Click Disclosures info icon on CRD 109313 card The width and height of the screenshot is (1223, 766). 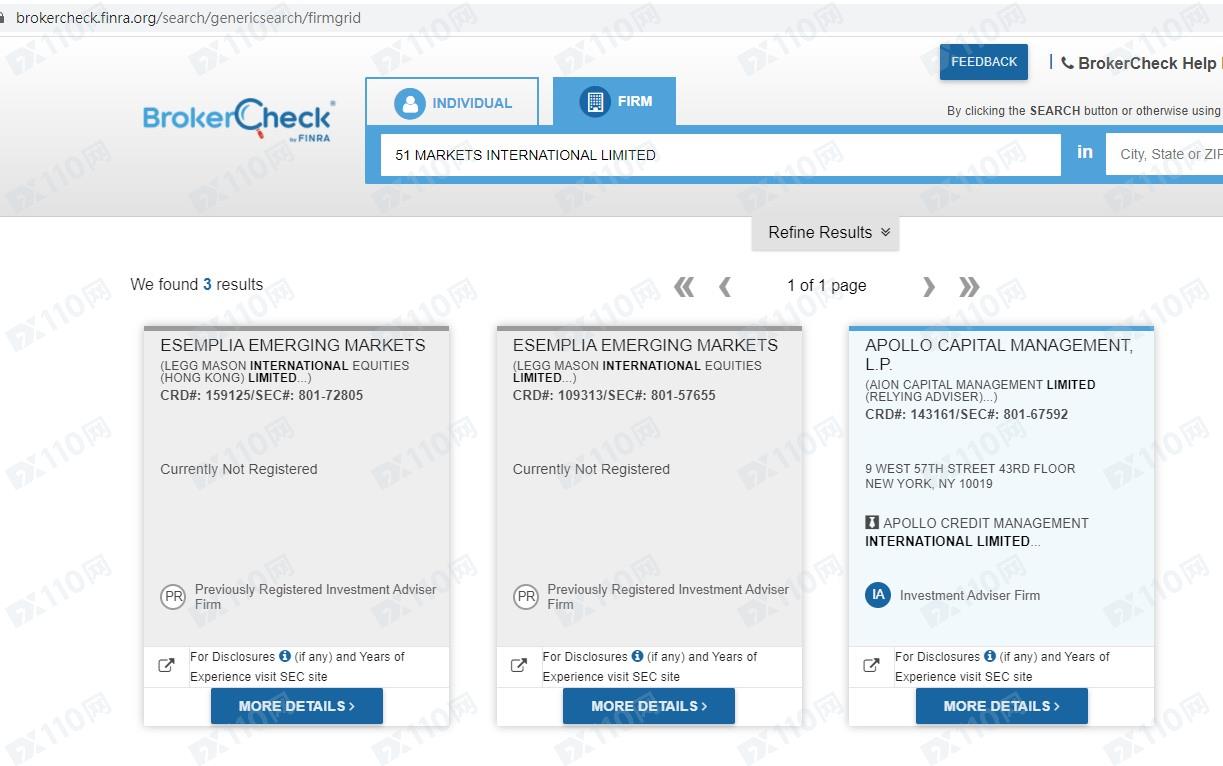point(637,656)
